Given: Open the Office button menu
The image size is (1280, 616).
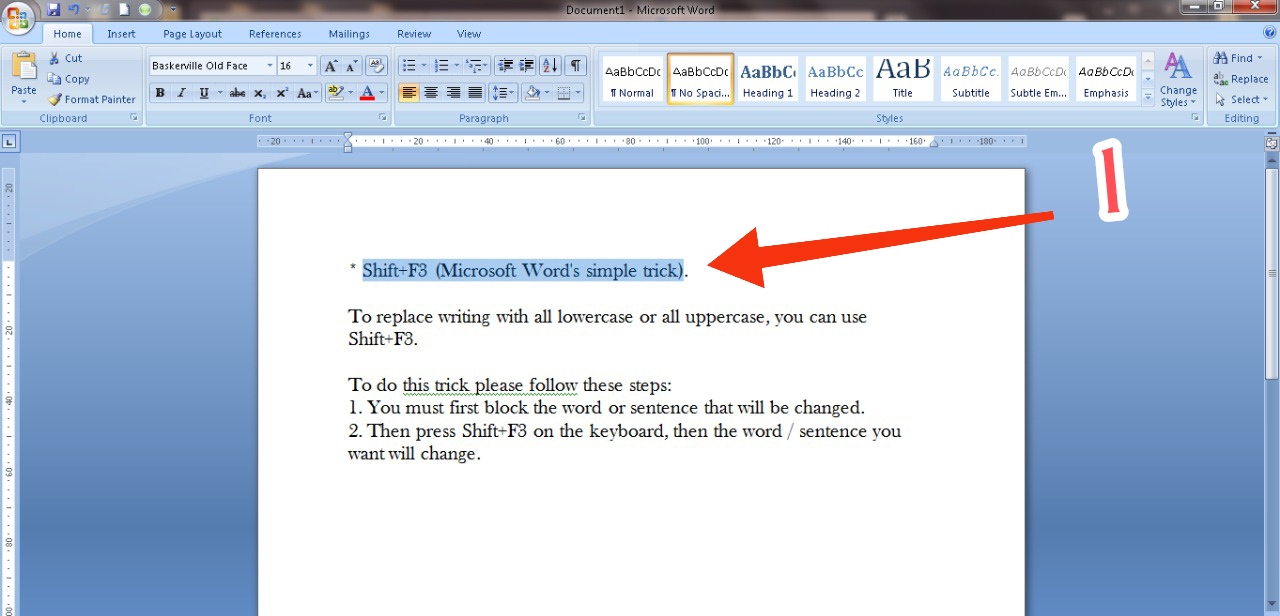Looking at the screenshot, I should 18,17.
